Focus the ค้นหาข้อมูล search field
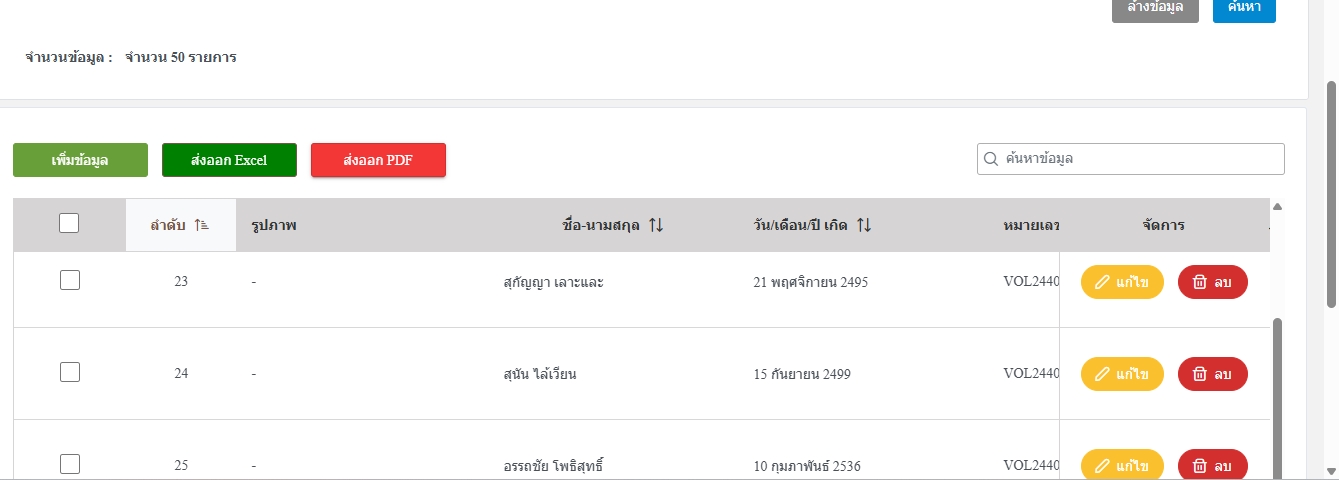The height and width of the screenshot is (480, 1339). [1131, 159]
